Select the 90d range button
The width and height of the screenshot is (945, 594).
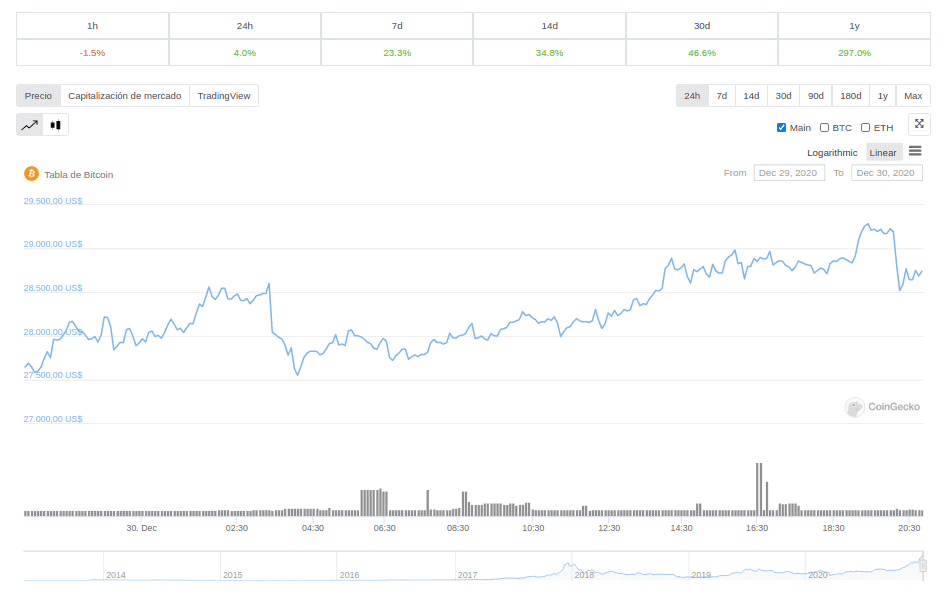coord(815,96)
